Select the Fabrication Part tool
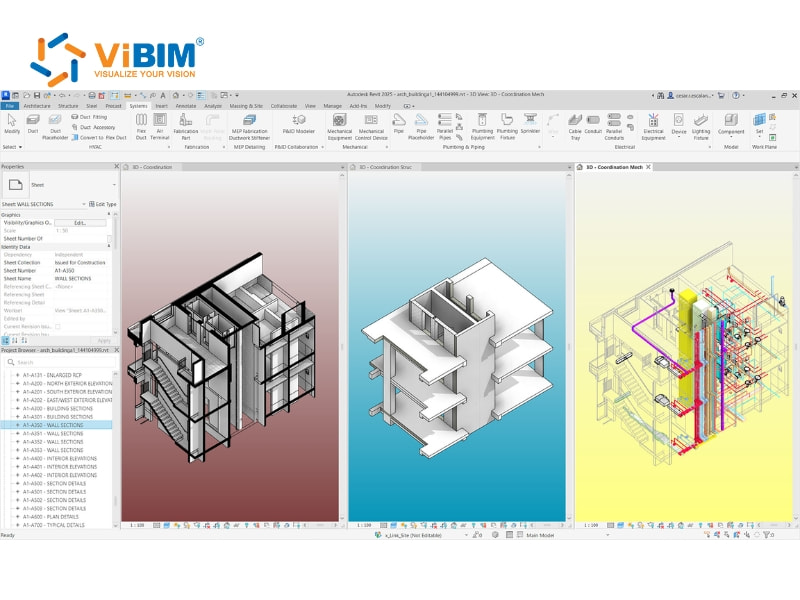Image resolution: width=800 pixels, height=600 pixels. [x=185, y=127]
